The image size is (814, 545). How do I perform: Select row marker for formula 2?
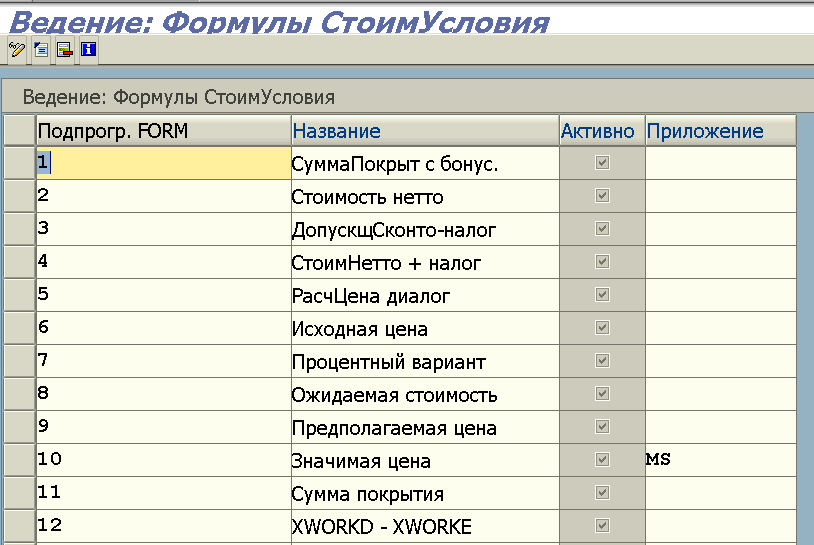pyautogui.click(x=20, y=196)
